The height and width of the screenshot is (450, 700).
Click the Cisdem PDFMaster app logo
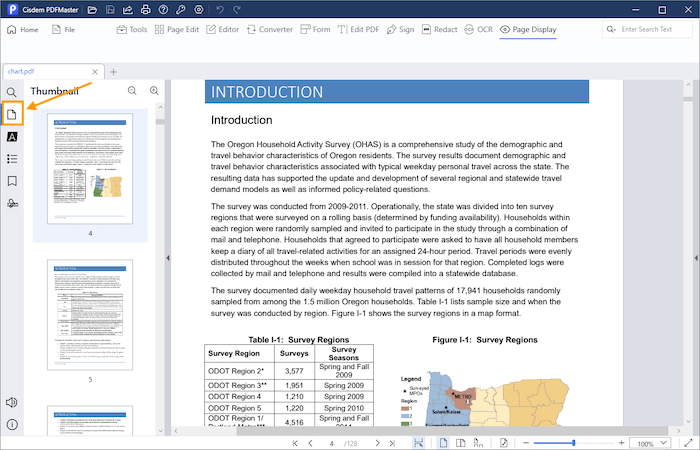(x=12, y=9)
